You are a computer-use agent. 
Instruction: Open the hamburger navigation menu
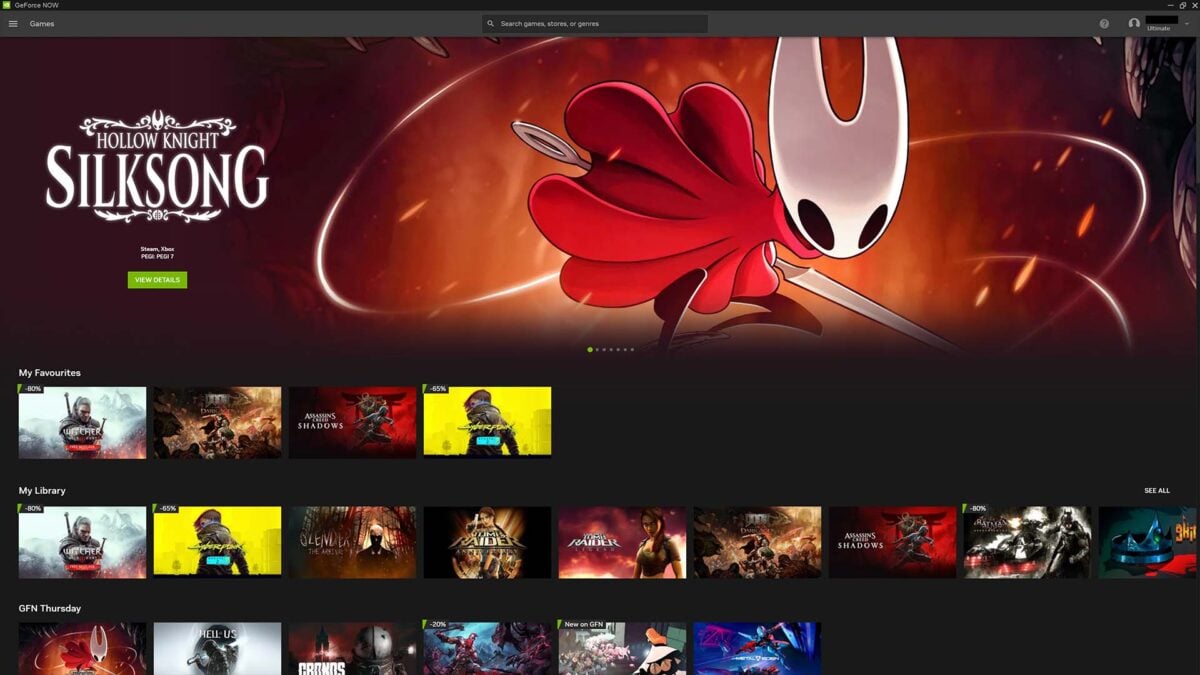pyautogui.click(x=13, y=23)
